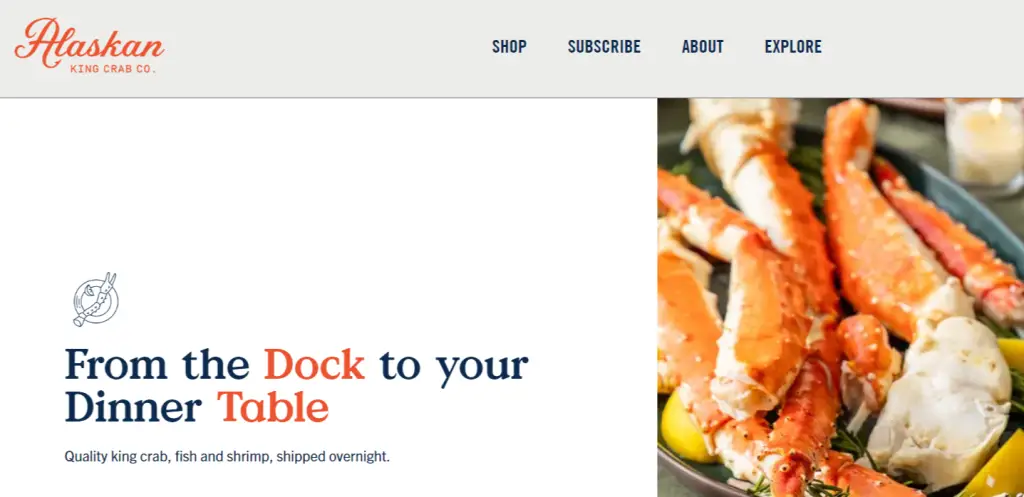Click "shipped overnight" in the tagline
This screenshot has width=1024, height=497.
tap(333, 457)
